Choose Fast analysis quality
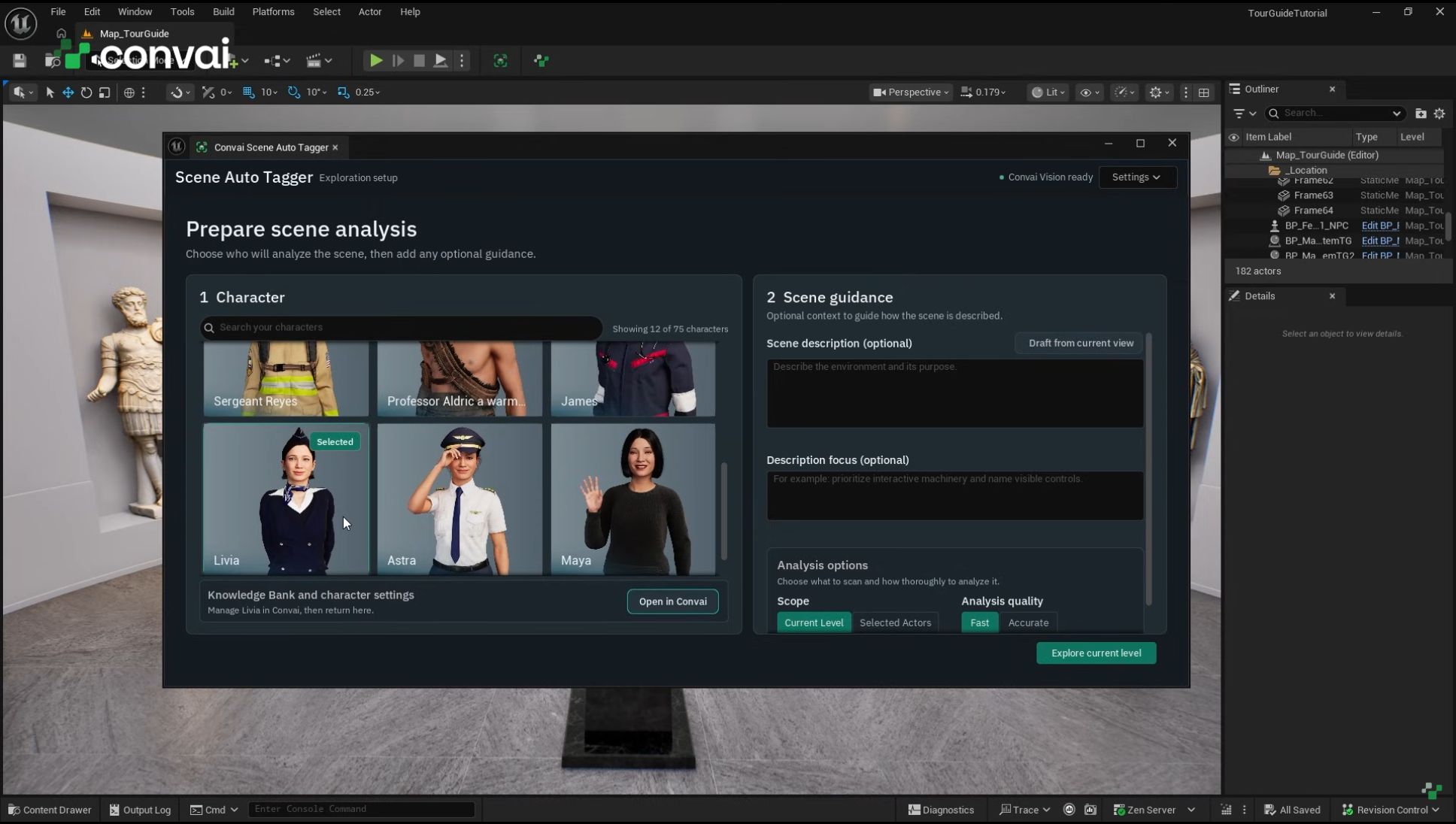 980,623
